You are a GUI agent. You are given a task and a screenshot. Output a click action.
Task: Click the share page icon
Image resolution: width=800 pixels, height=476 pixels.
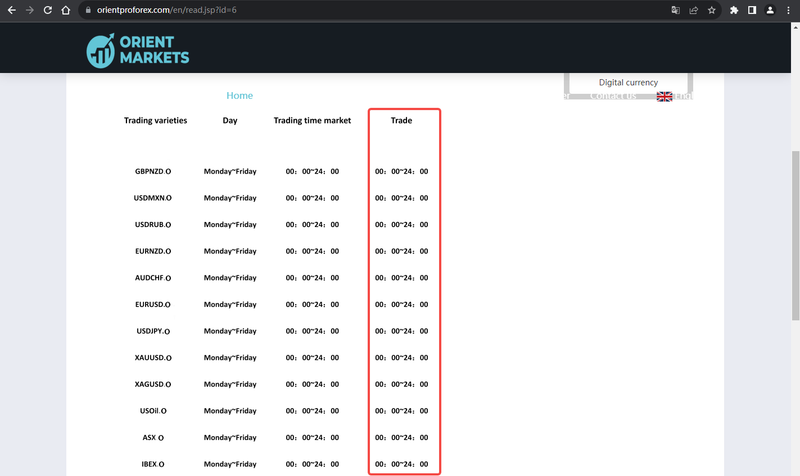pyautogui.click(x=693, y=10)
